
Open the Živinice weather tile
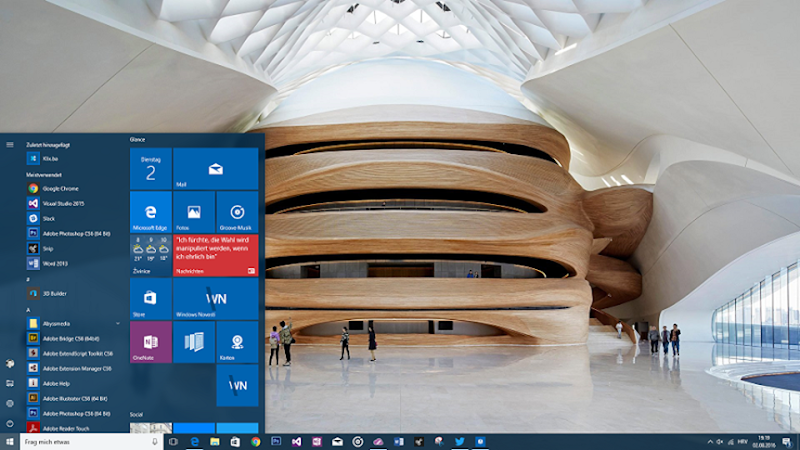click(x=151, y=255)
